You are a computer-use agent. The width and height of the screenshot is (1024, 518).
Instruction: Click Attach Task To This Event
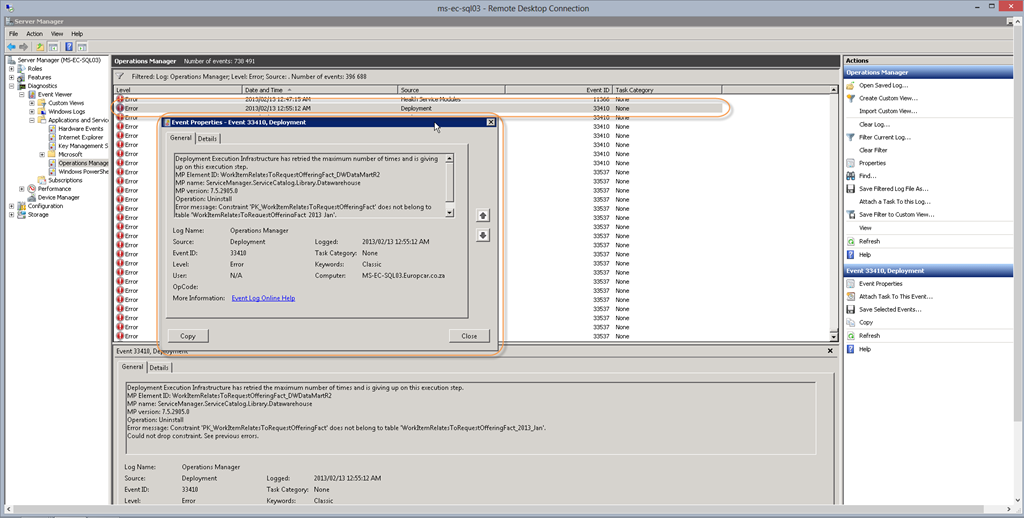(x=895, y=297)
